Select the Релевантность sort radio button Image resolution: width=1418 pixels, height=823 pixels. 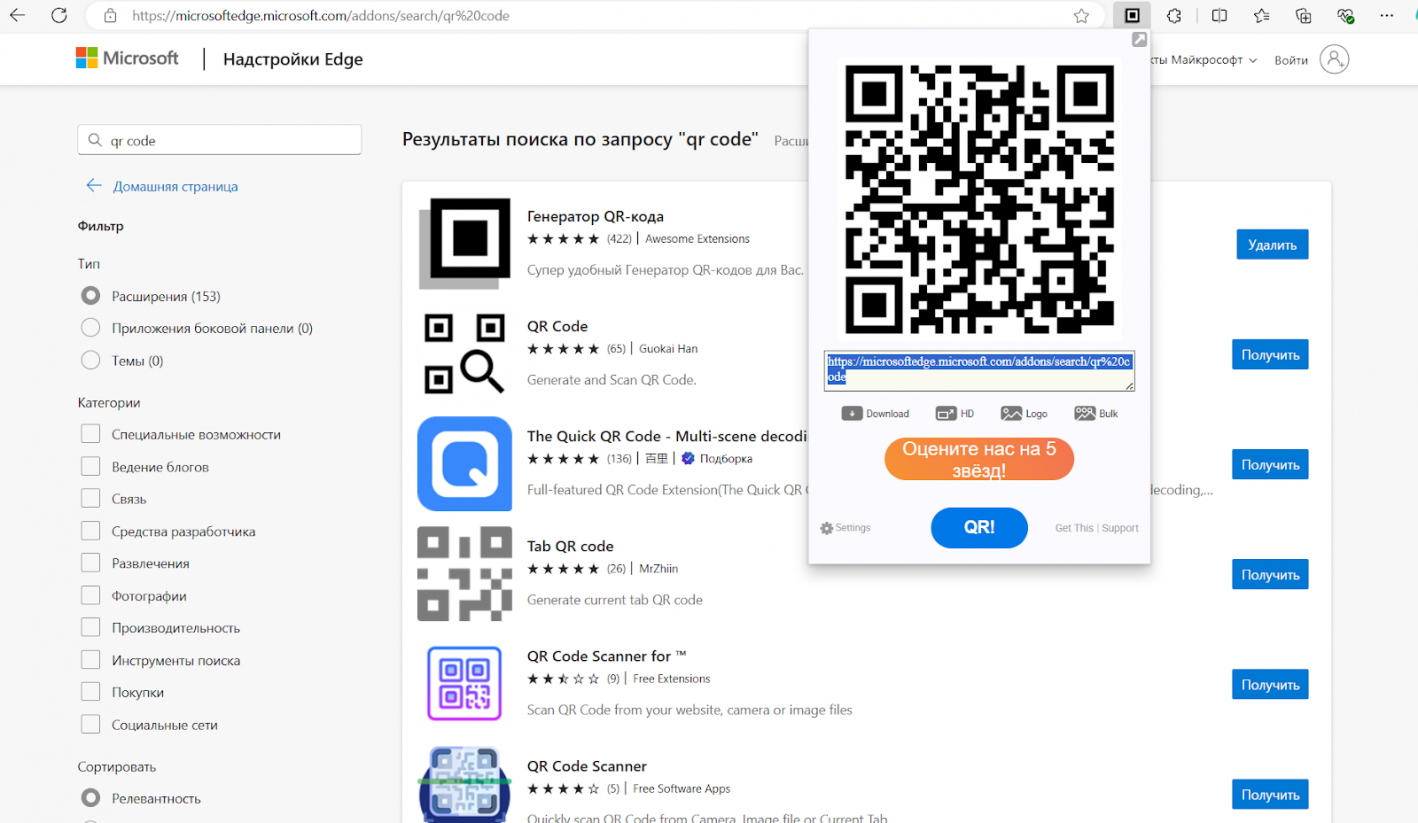coord(91,798)
